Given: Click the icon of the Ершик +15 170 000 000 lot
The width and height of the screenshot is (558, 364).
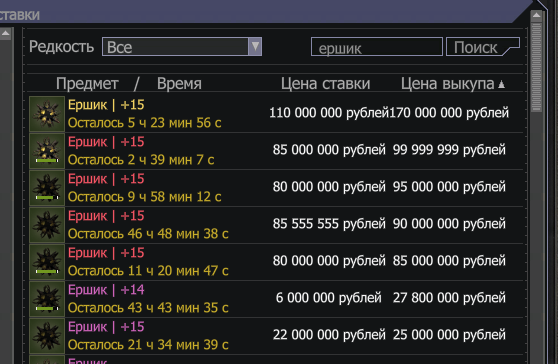Looking at the screenshot, I should pos(47,114).
